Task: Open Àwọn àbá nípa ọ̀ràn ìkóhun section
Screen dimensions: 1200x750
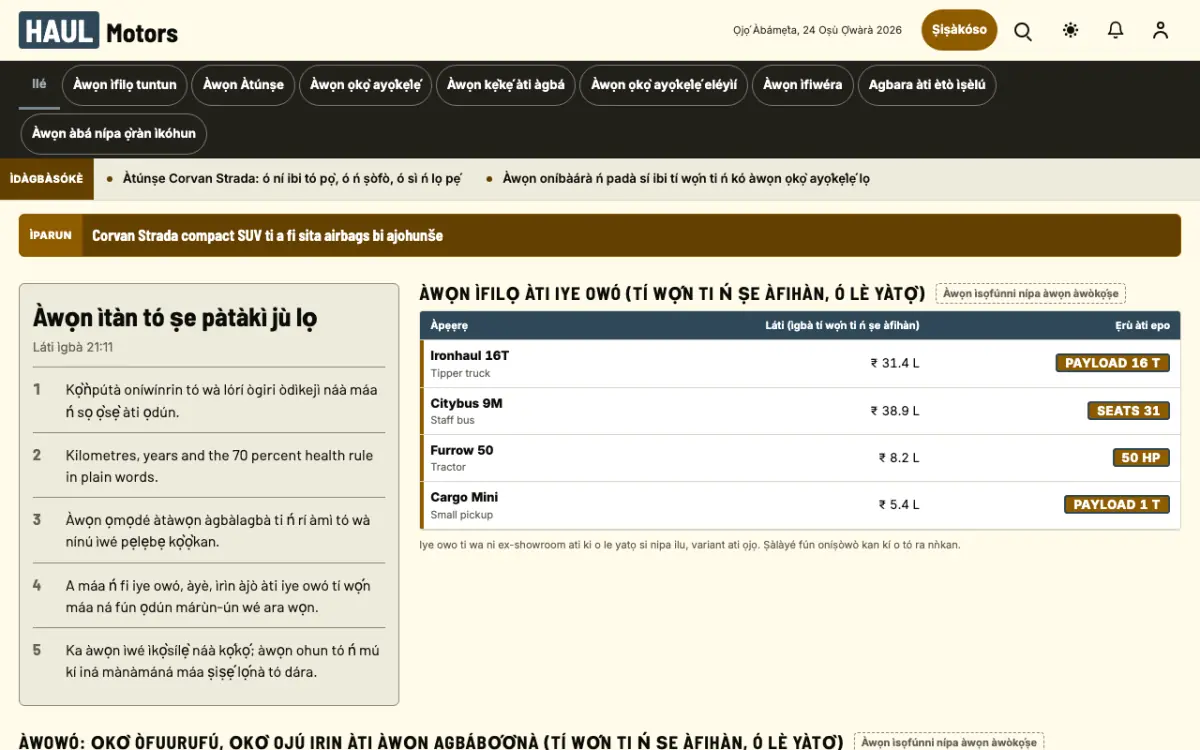Action: point(114,134)
